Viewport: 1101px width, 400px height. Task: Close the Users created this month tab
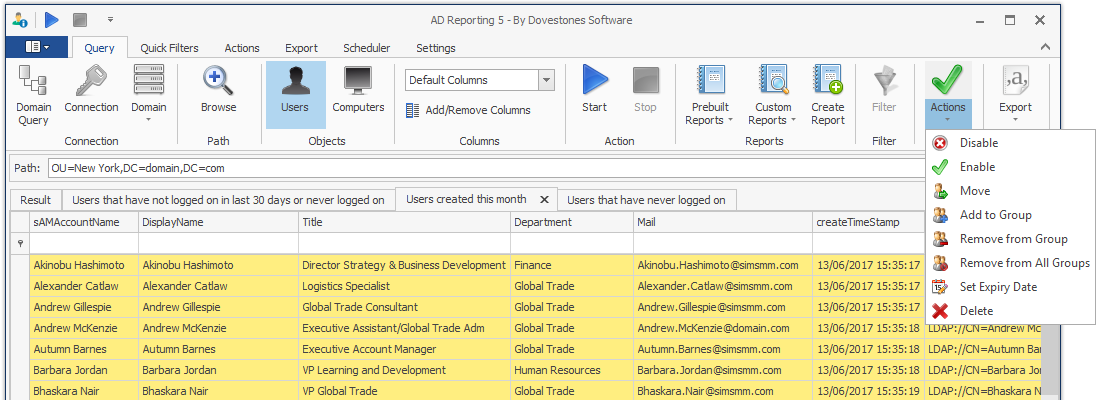[544, 199]
